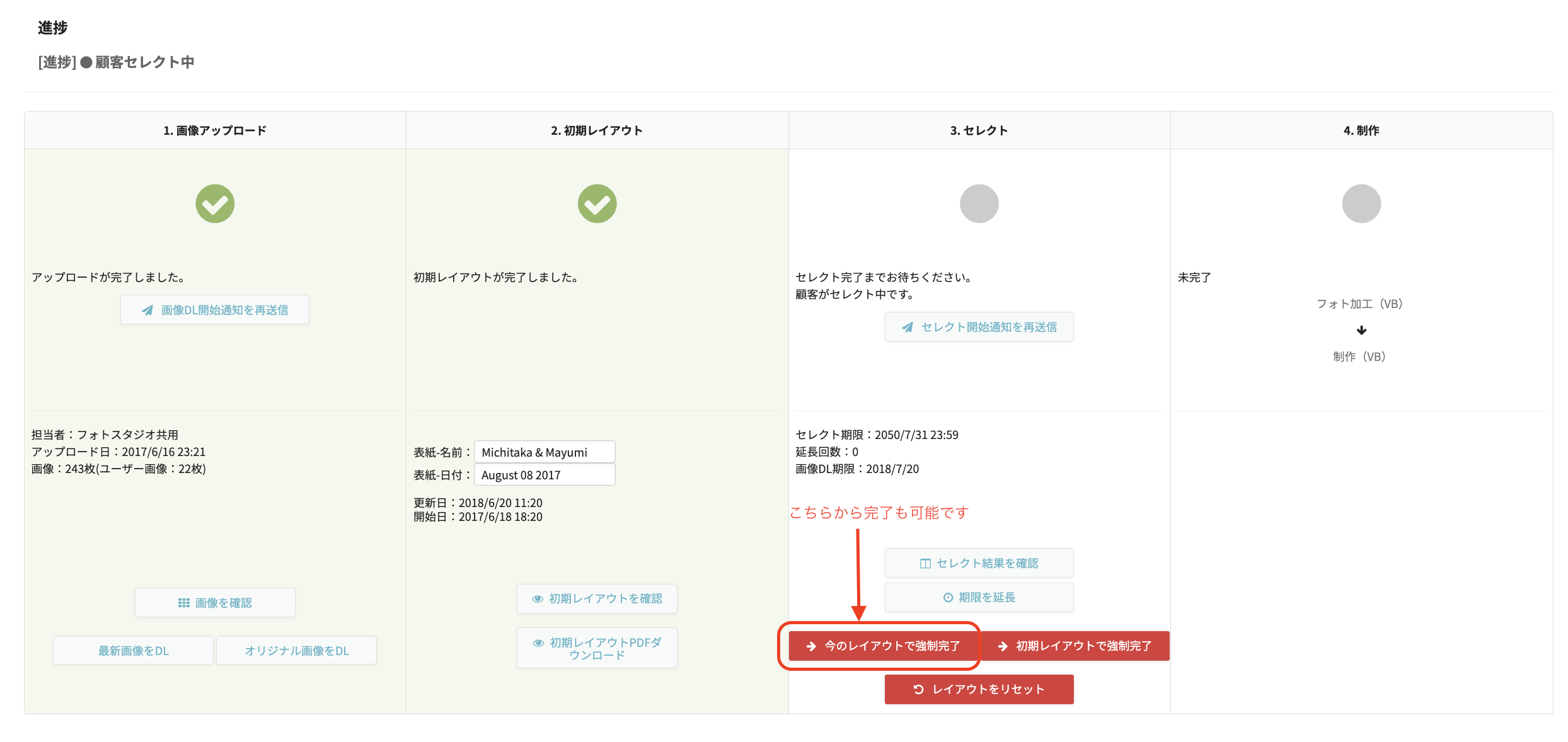The width and height of the screenshot is (1568, 742).
Task: Click gray status circle in production step
Action: 1361,203
